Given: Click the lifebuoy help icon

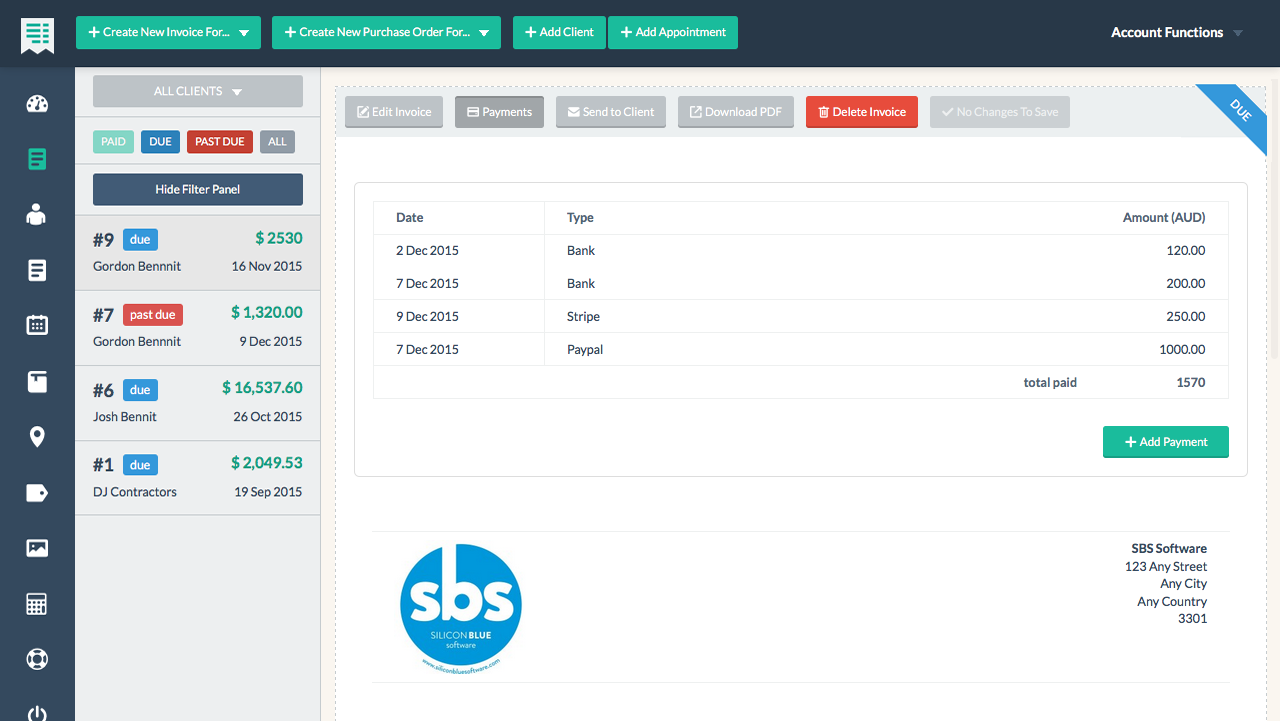Looking at the screenshot, I should tap(36, 659).
